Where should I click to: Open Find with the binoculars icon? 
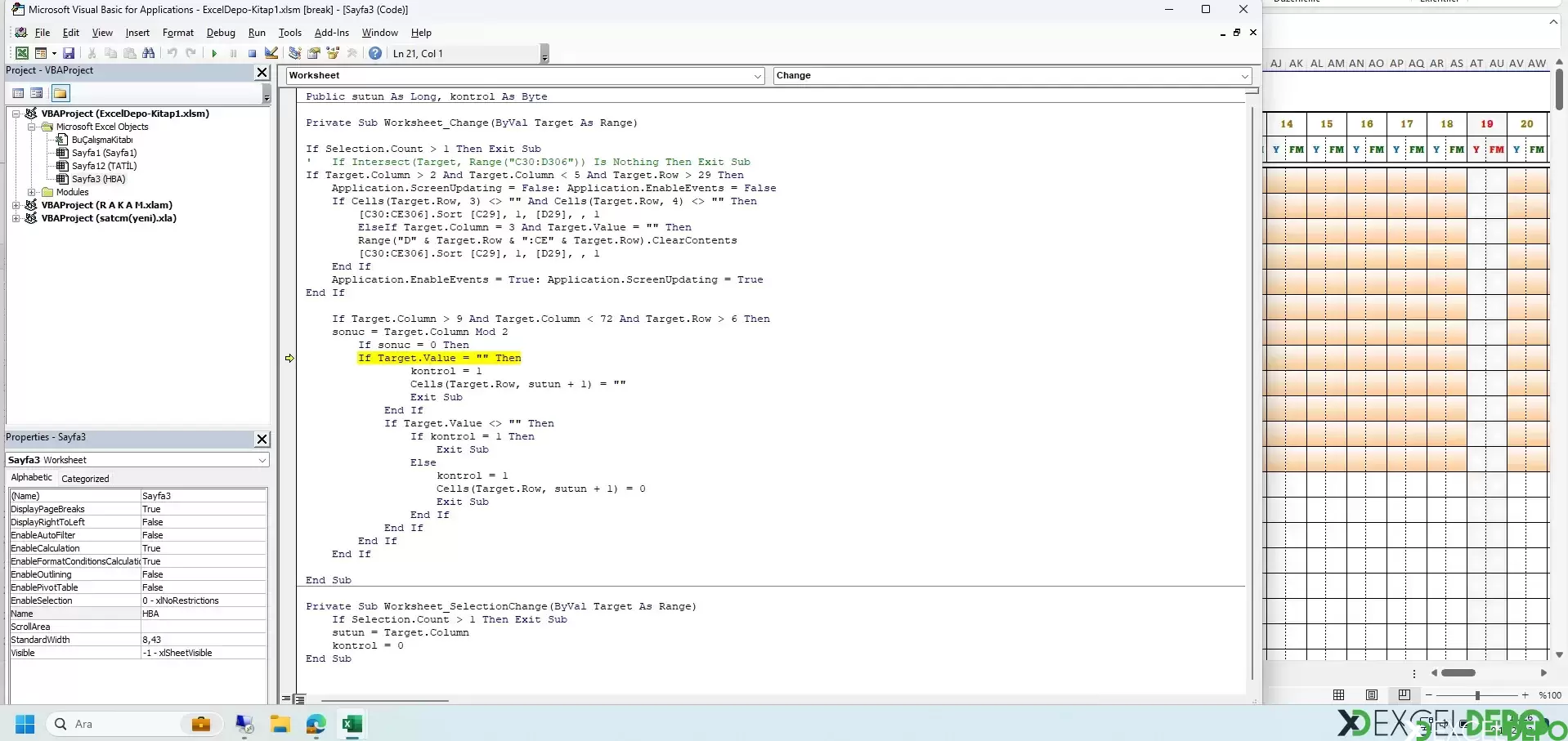point(148,53)
